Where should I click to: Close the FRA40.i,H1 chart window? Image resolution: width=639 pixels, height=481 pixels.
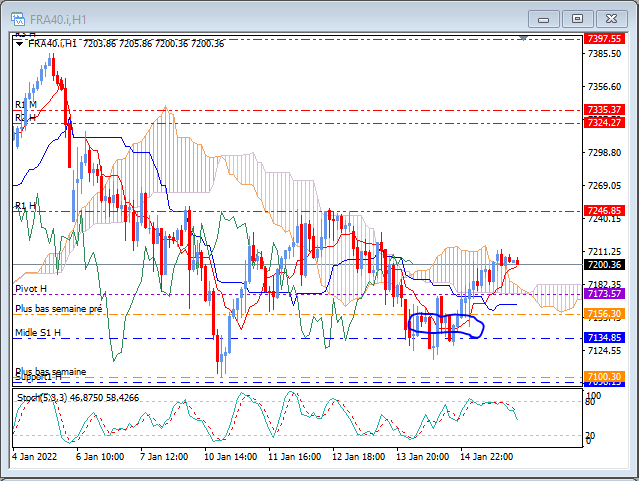pos(611,19)
